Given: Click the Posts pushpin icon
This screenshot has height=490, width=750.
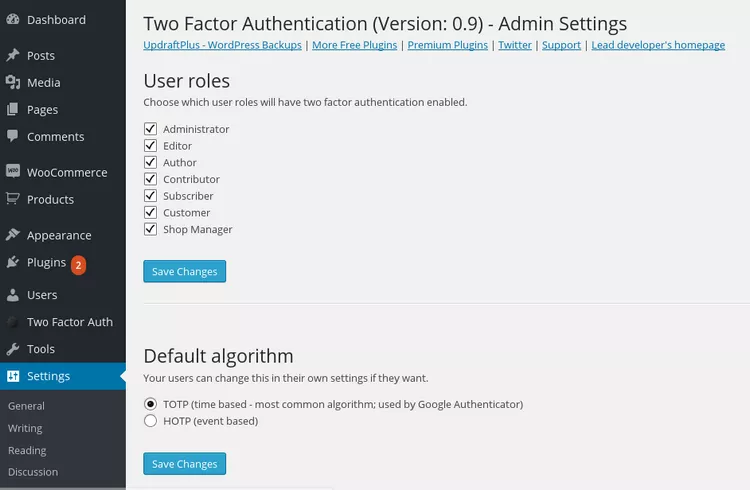Looking at the screenshot, I should [13, 56].
